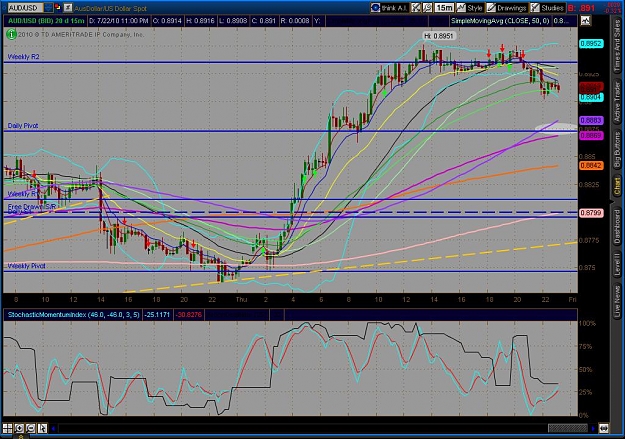The height and width of the screenshot is (439, 625).
Task: Click the zoom out icon at bottom left
Action: (x=31, y=429)
